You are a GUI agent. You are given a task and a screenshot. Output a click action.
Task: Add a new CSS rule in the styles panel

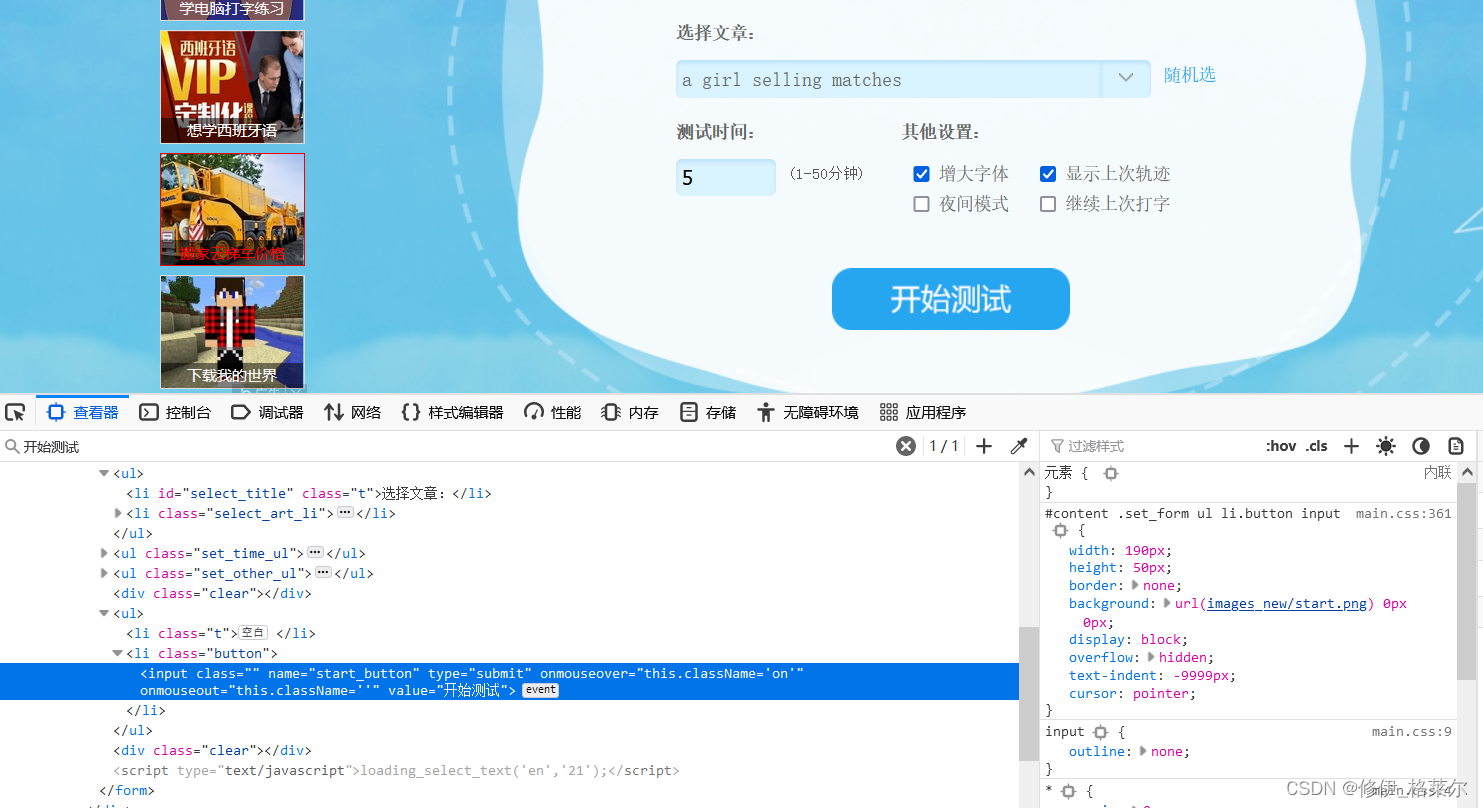1351,446
